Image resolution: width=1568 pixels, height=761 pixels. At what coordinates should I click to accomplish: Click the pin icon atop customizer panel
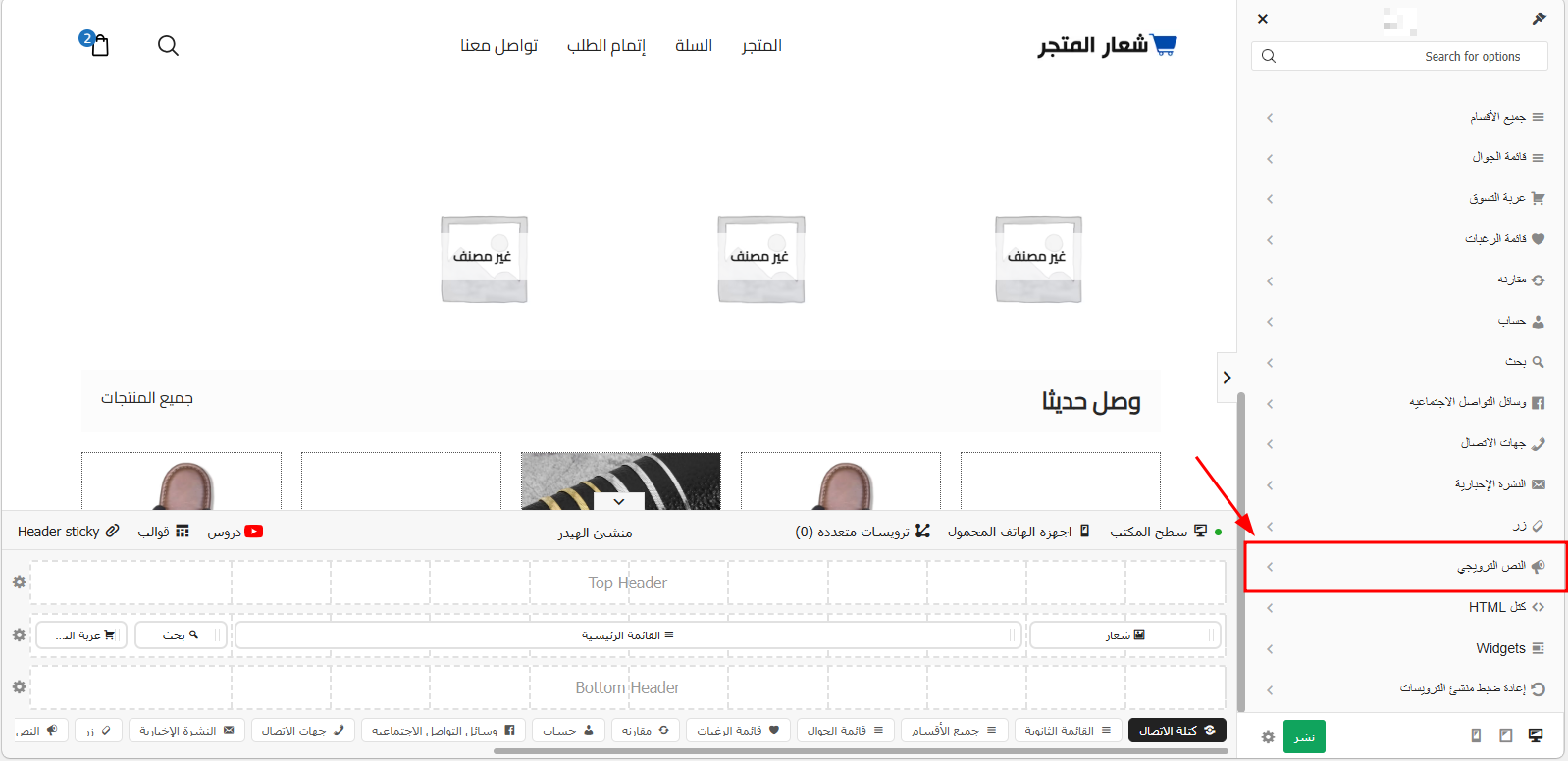tap(1539, 19)
